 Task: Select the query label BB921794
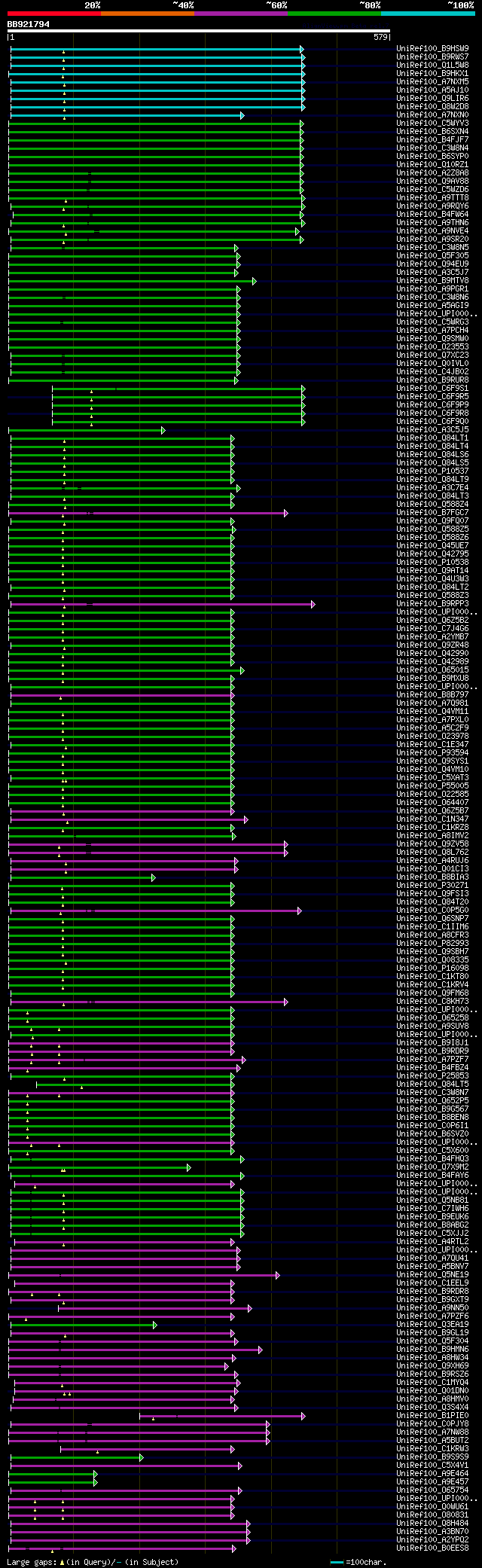pyautogui.click(x=29, y=24)
